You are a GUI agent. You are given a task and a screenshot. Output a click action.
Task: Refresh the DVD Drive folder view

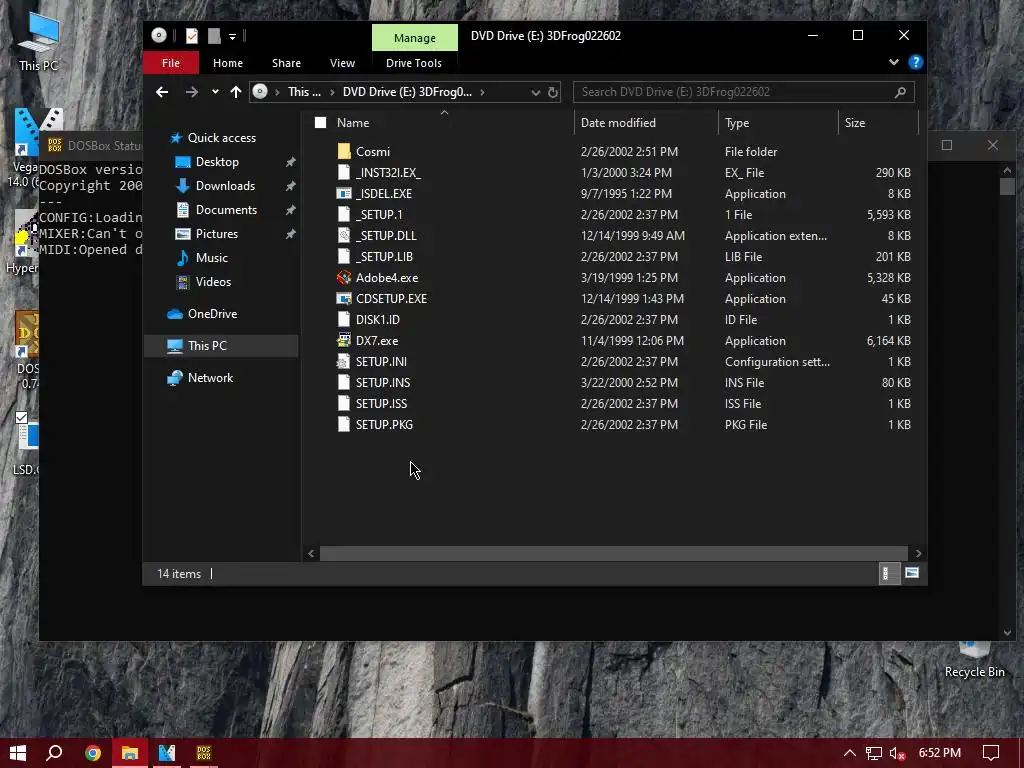[x=553, y=92]
